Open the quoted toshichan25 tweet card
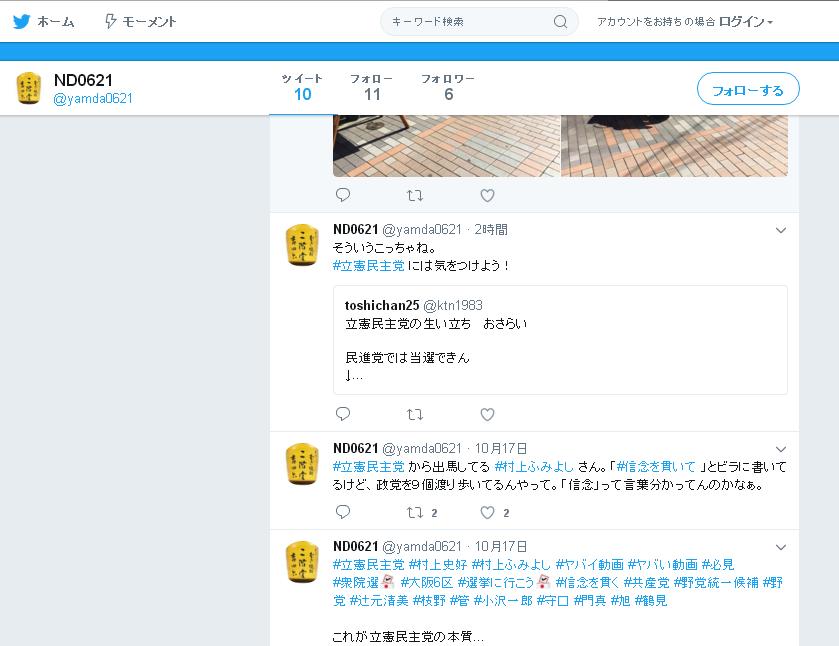The image size is (839, 646). [x=560, y=340]
